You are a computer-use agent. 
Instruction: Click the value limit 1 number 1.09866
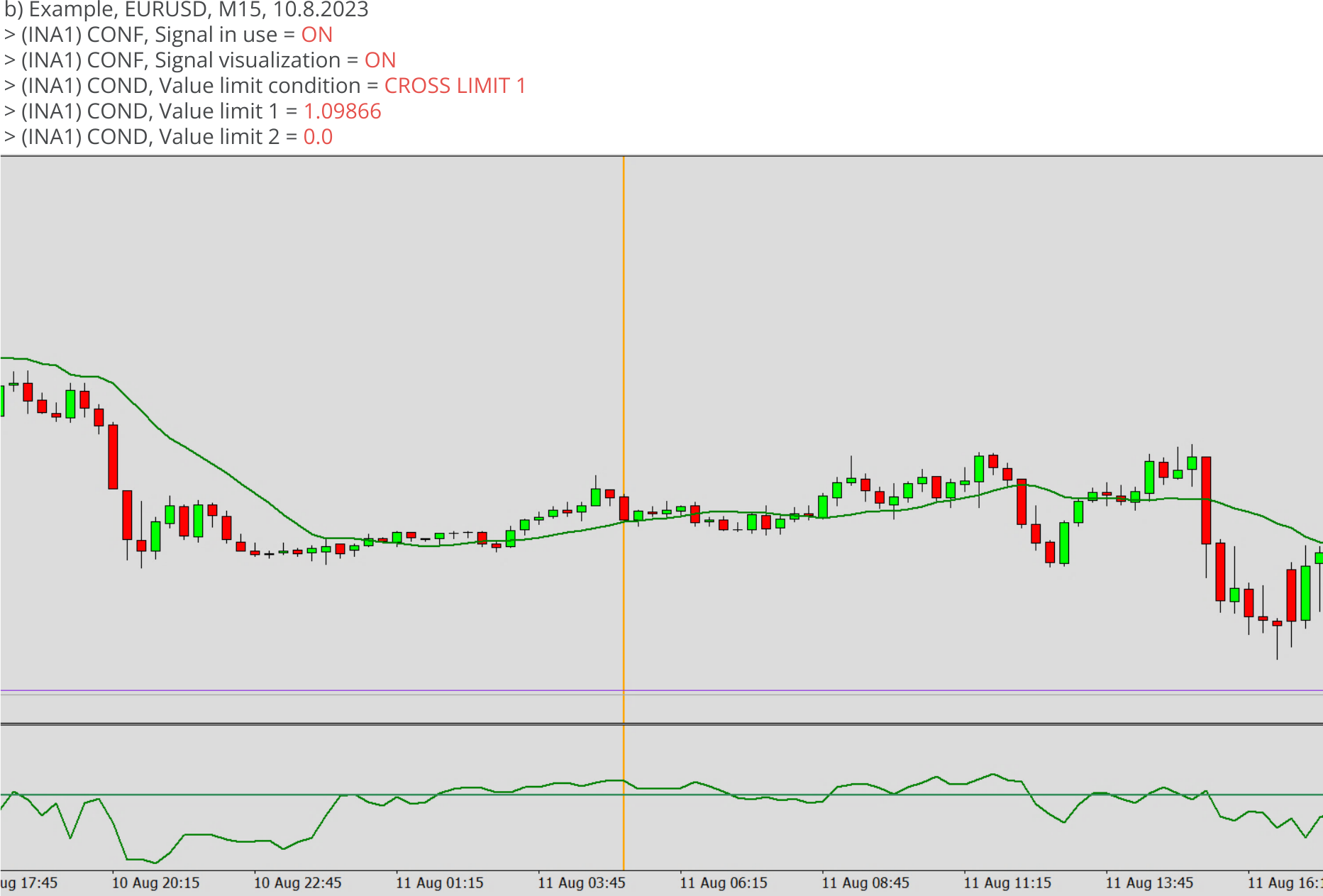343,111
